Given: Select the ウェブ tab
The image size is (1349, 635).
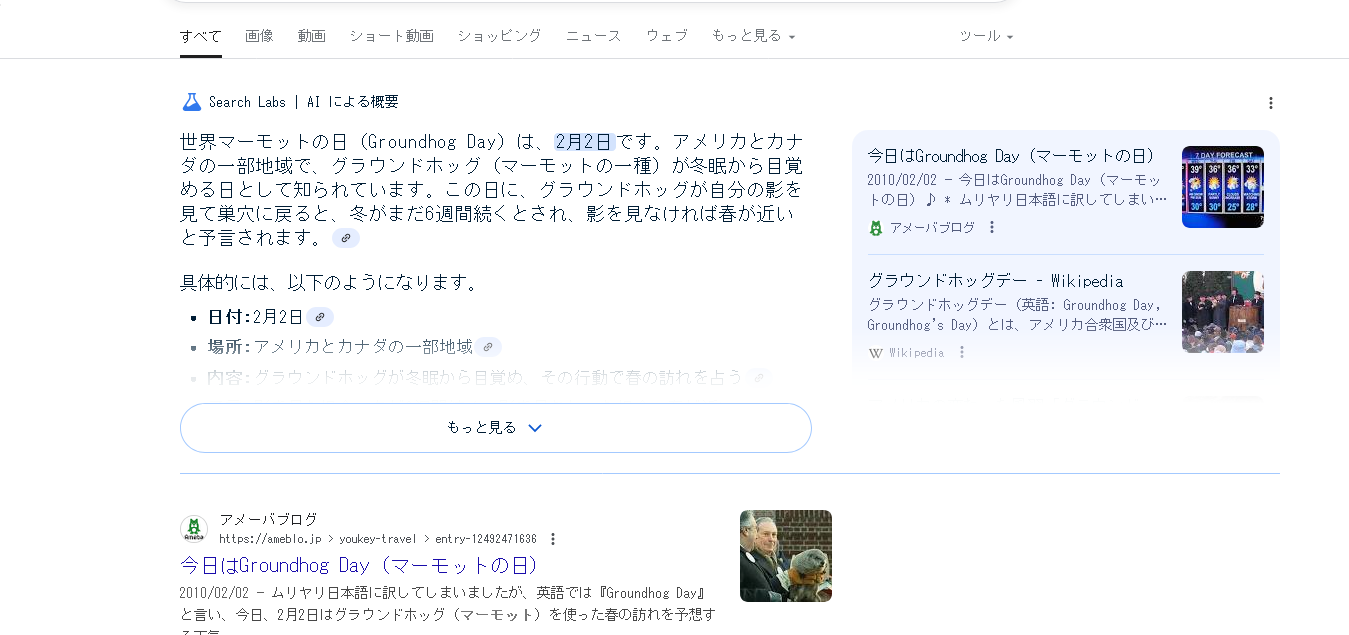Looking at the screenshot, I should [666, 36].
